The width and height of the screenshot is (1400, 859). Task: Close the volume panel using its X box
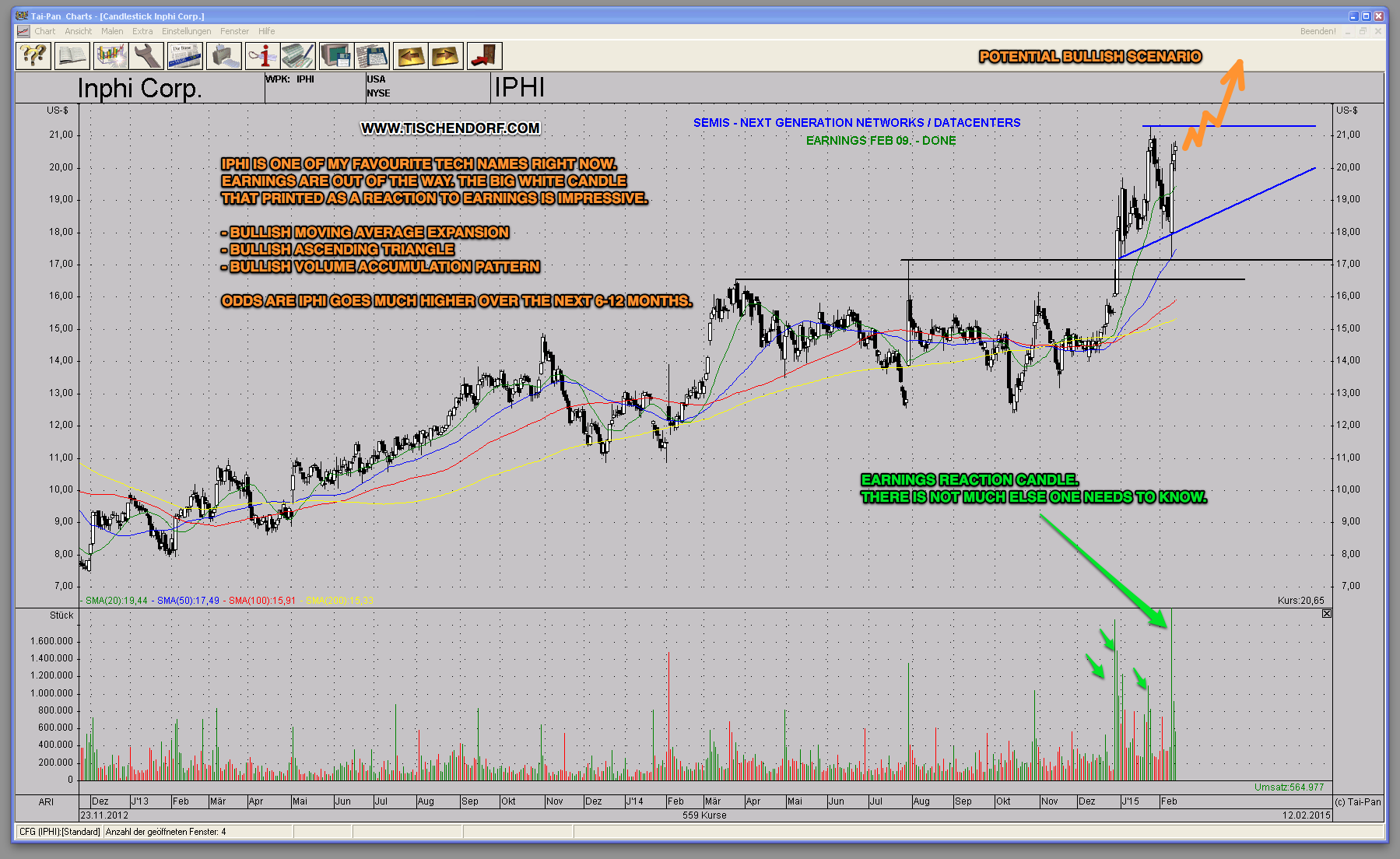[x=1327, y=614]
